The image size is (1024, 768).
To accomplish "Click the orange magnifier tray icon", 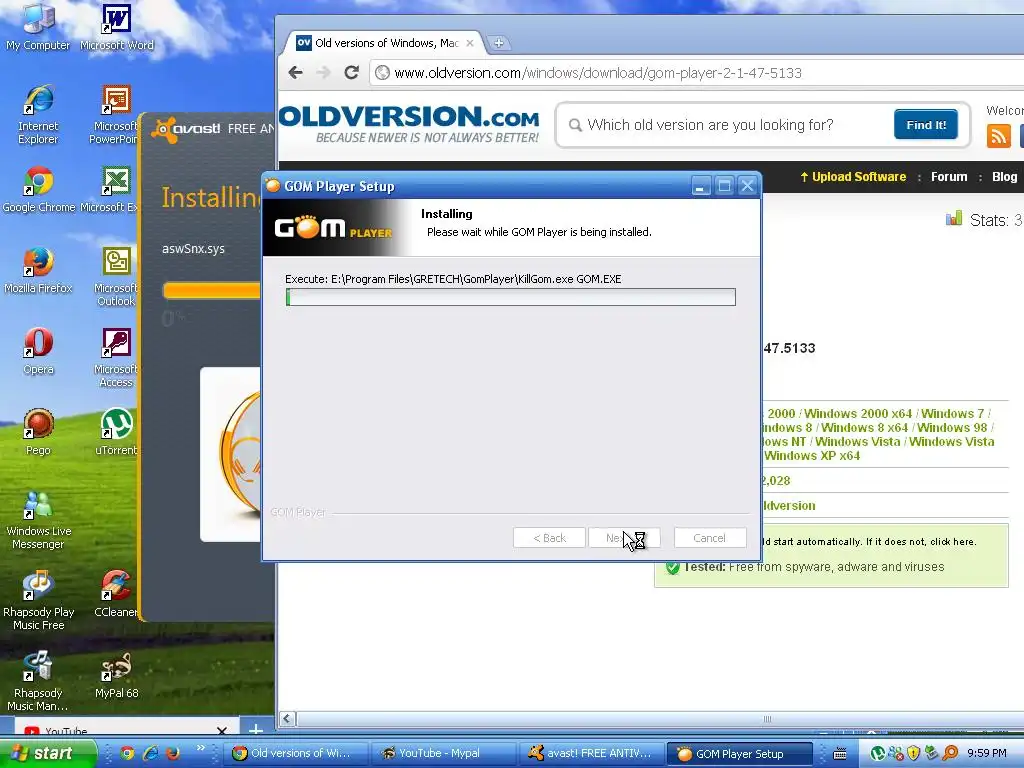I will (x=950, y=754).
